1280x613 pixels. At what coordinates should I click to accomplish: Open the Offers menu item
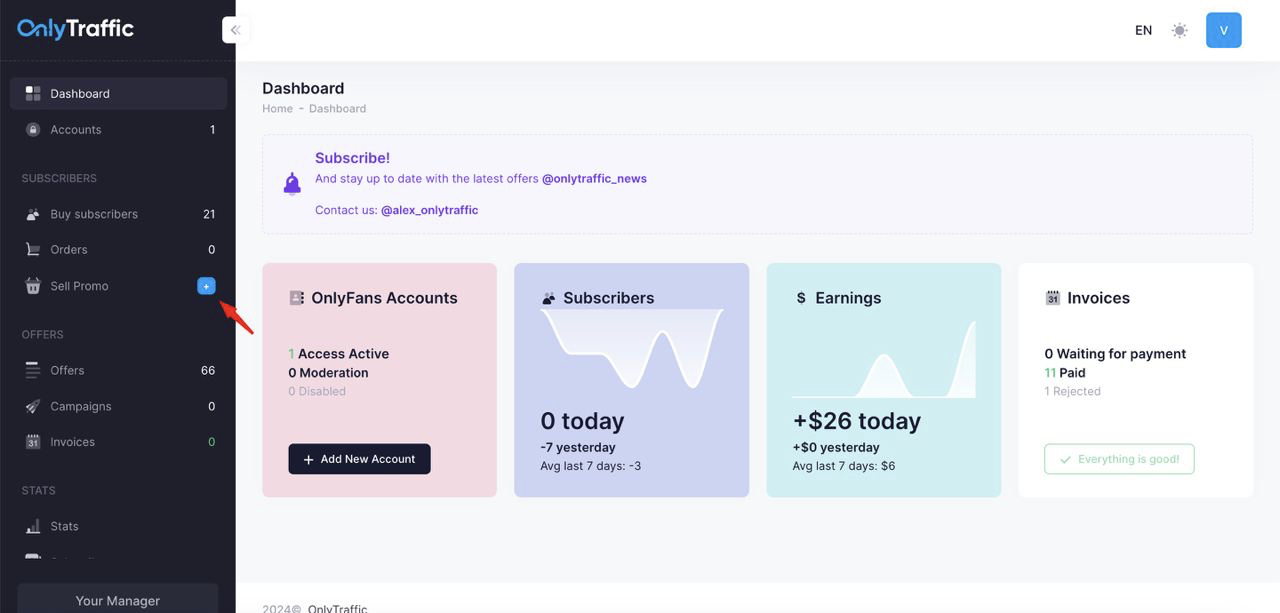click(x=67, y=370)
